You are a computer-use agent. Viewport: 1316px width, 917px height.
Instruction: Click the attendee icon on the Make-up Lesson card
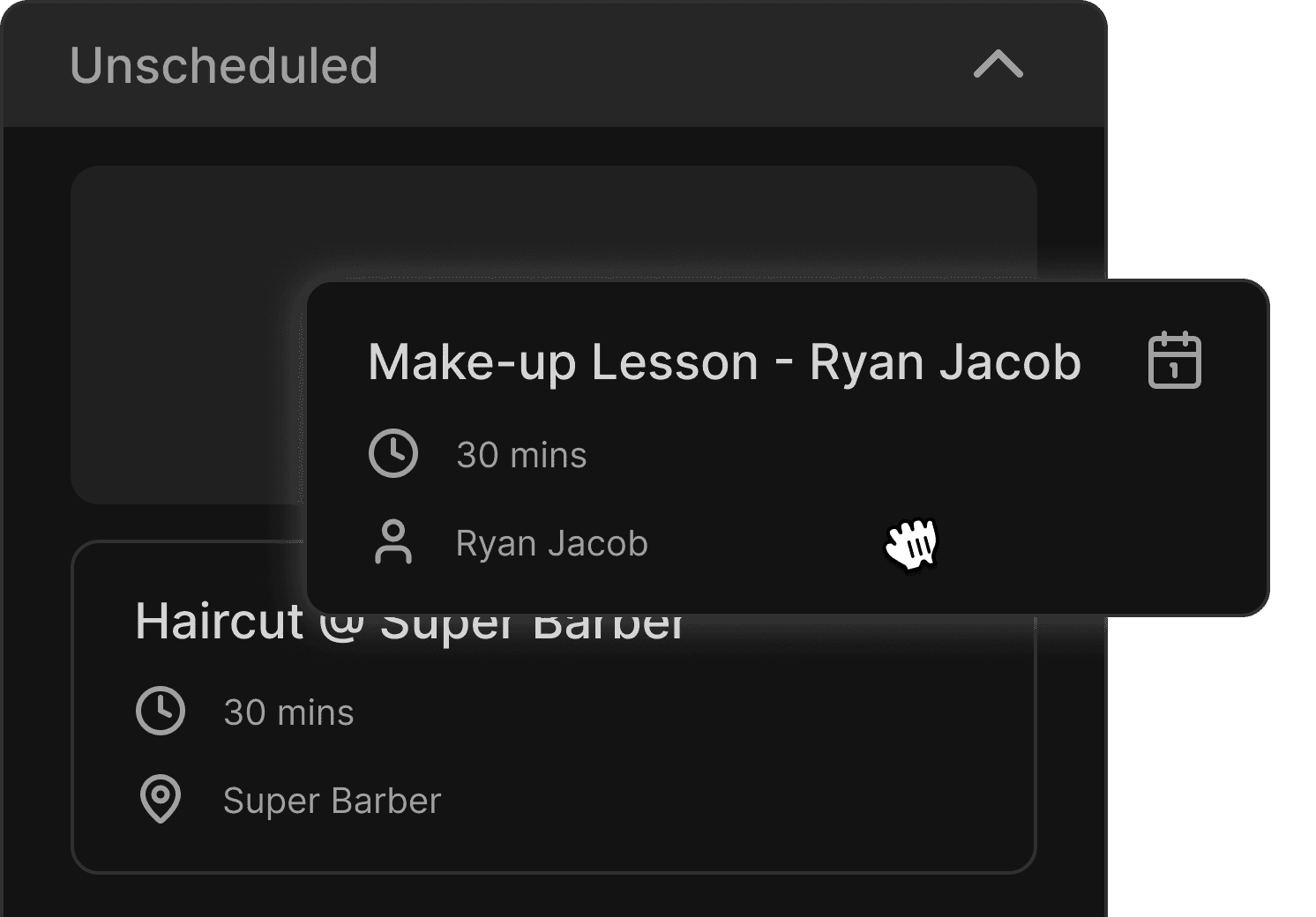[394, 543]
